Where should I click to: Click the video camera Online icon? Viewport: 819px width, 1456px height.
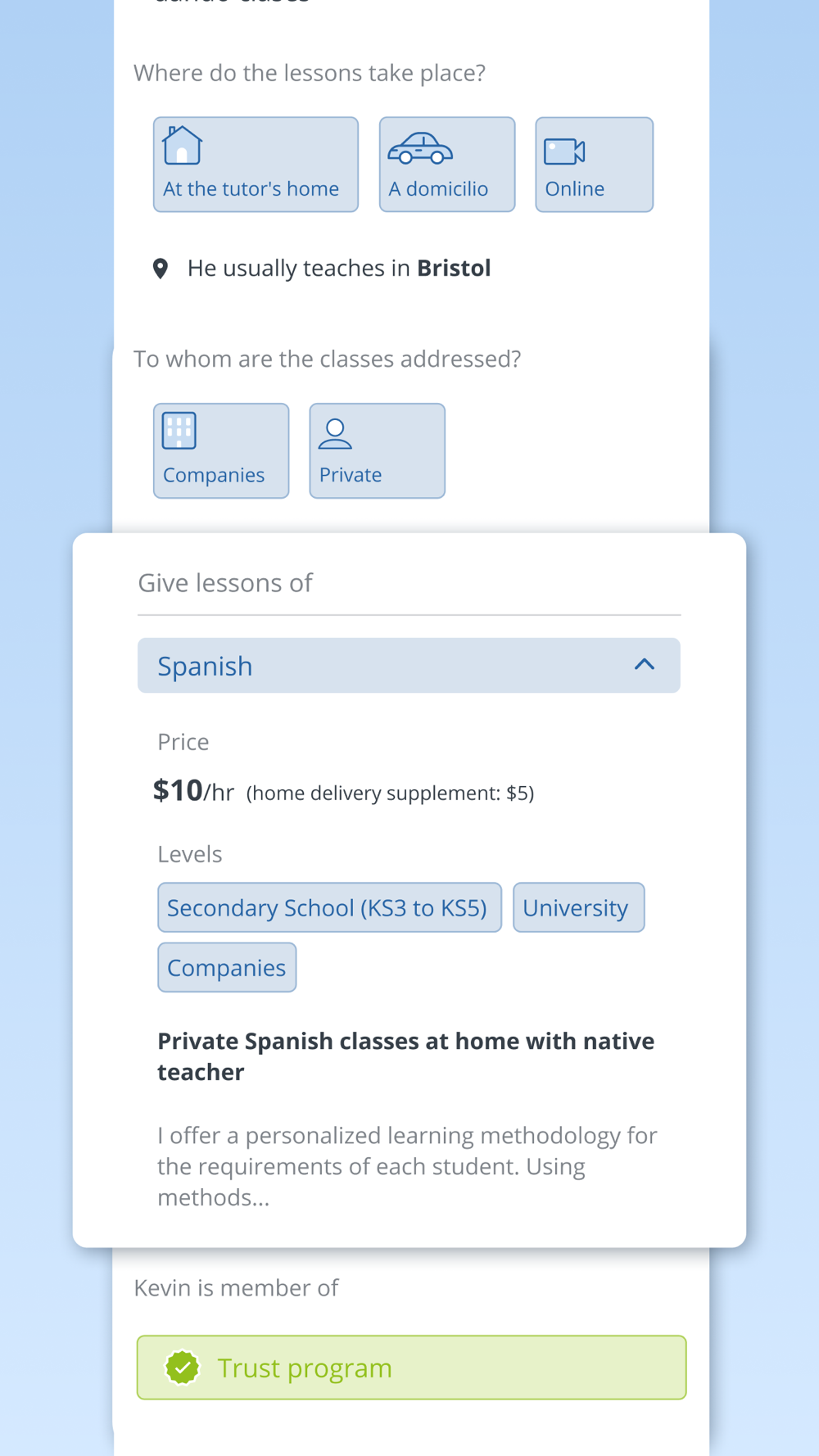pos(564,151)
